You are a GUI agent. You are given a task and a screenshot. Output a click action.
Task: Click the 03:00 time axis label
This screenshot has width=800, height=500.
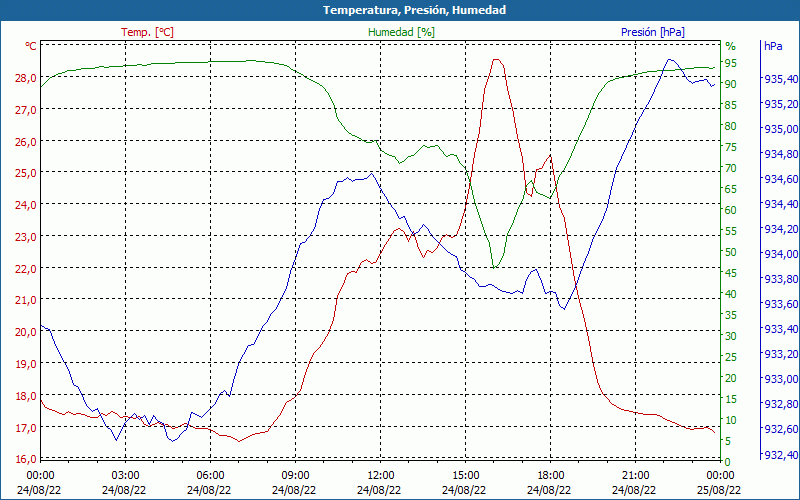tap(125, 476)
